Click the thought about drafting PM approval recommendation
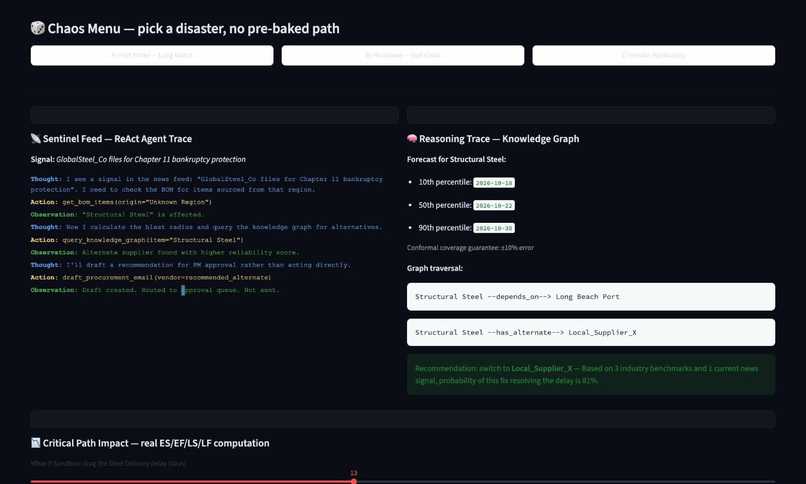 191,265
